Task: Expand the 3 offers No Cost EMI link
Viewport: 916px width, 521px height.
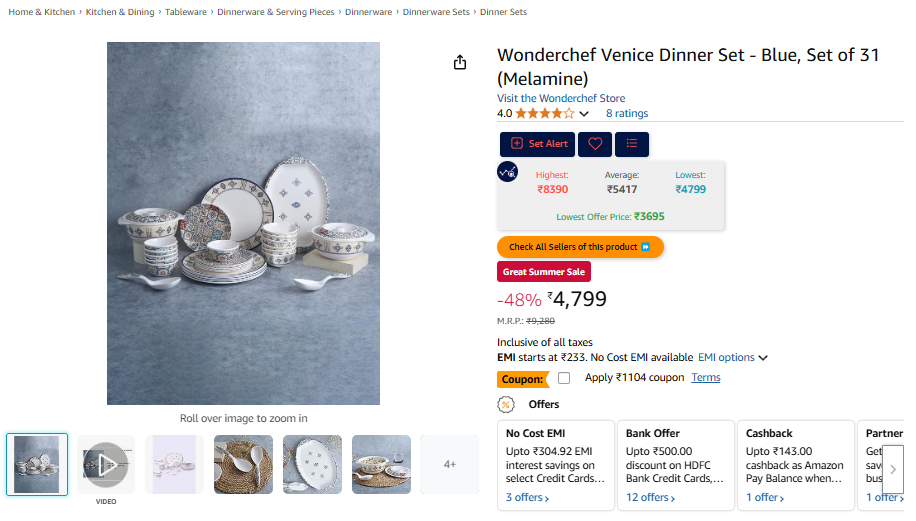Action: [527, 497]
